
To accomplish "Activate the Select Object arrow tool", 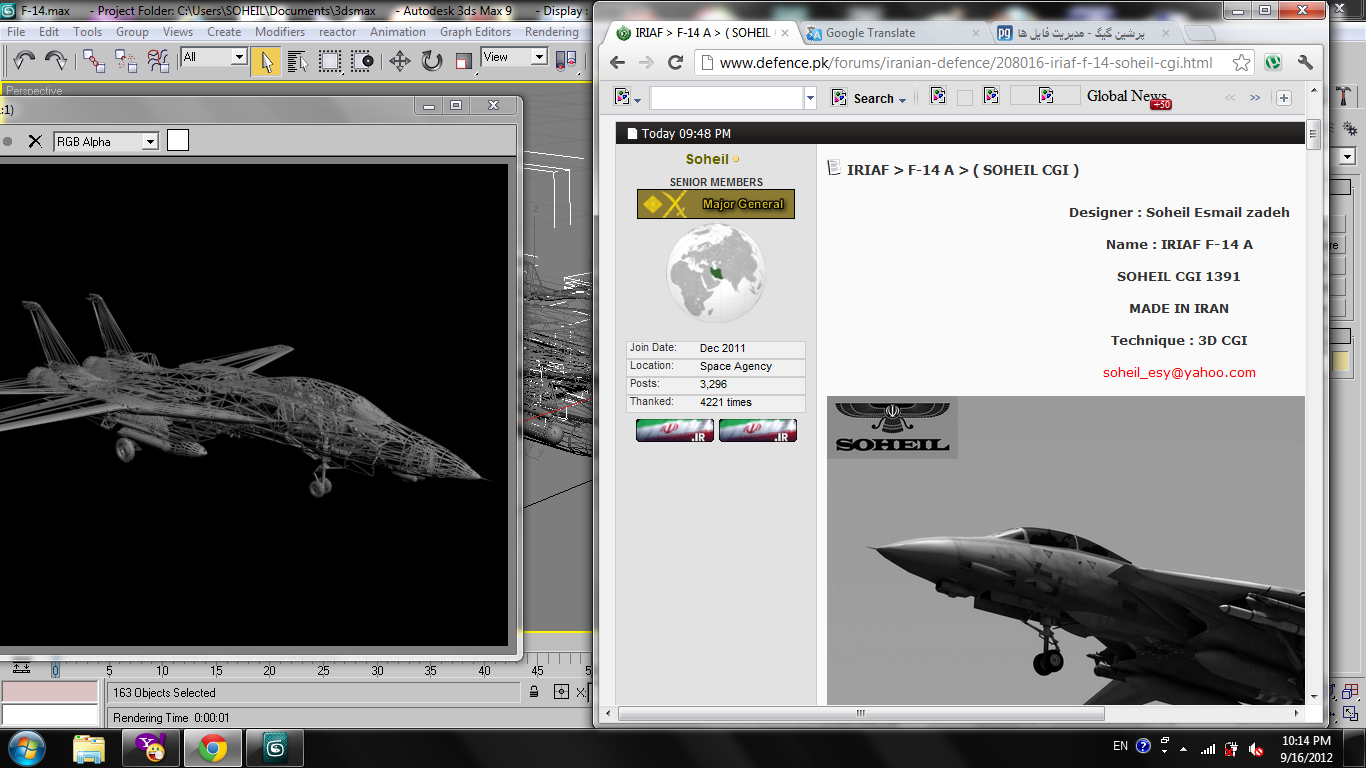I will pos(265,61).
